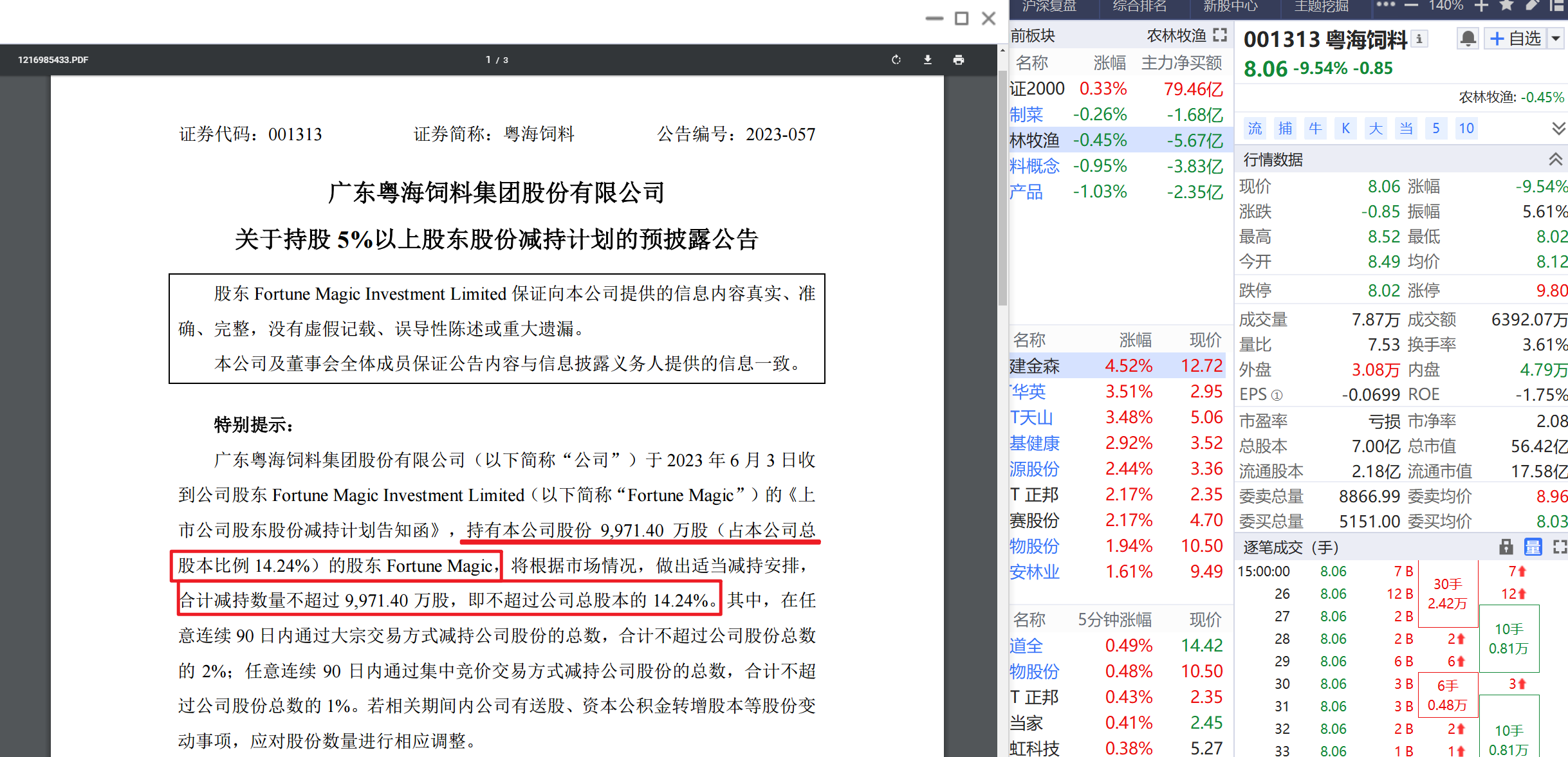
Task: Open the 安林业 stock link
Action: (1035, 572)
